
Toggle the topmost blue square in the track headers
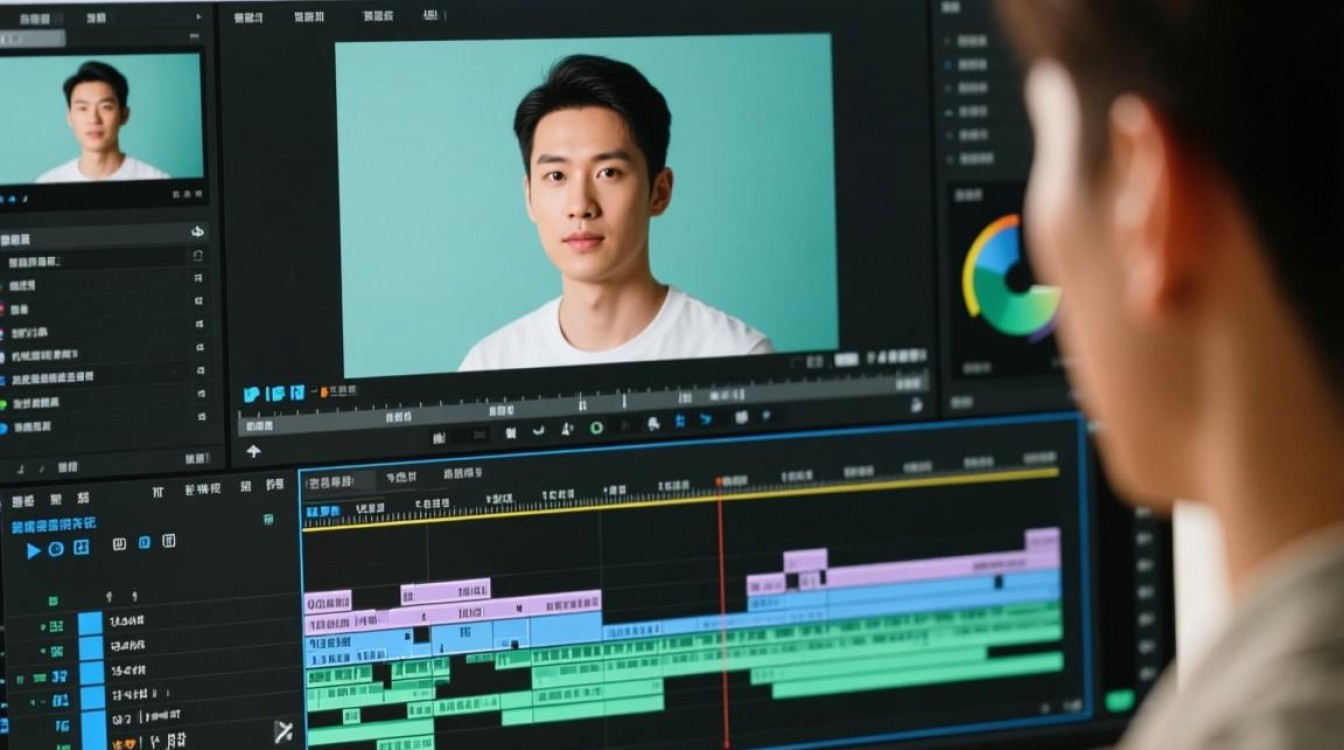tap(91, 624)
